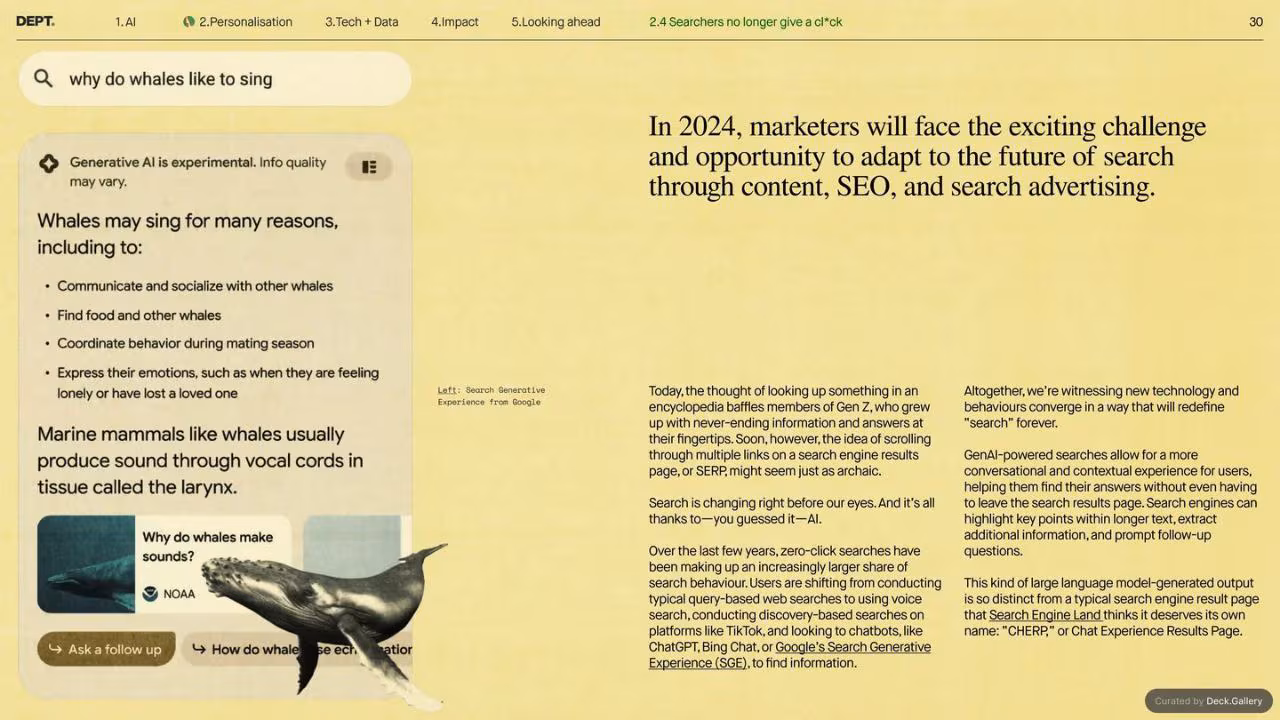Click paragraph GenAI-powered searches allow for
The image size is (1280, 720).
[x=1110, y=503]
